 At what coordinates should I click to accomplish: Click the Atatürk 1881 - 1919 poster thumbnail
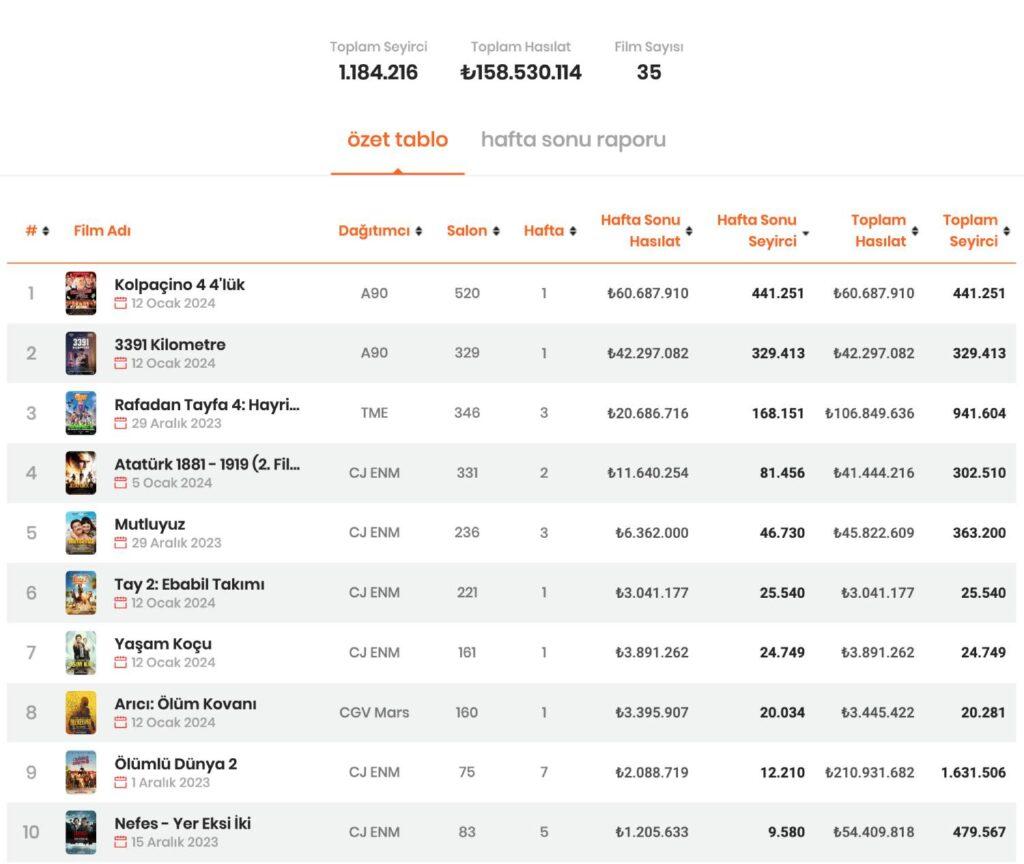[x=81, y=473]
